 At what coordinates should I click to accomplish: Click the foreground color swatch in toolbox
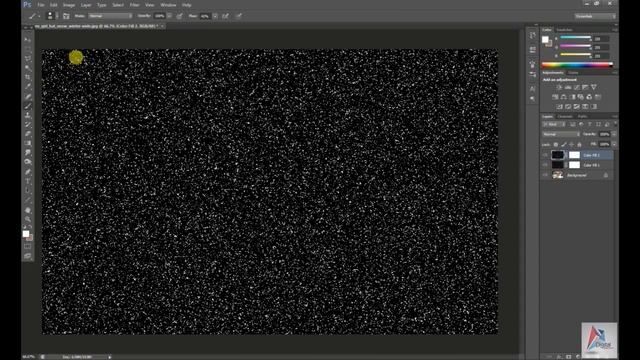(26, 233)
